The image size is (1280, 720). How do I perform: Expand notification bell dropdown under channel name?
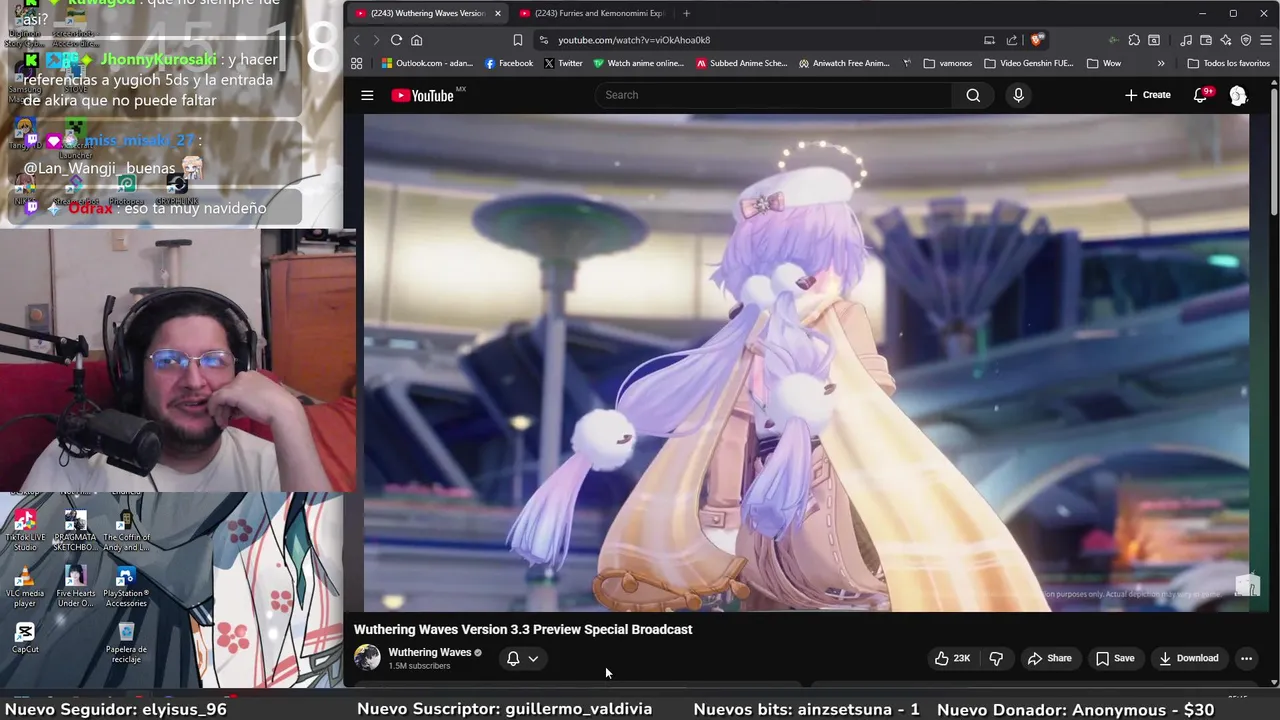[533, 658]
